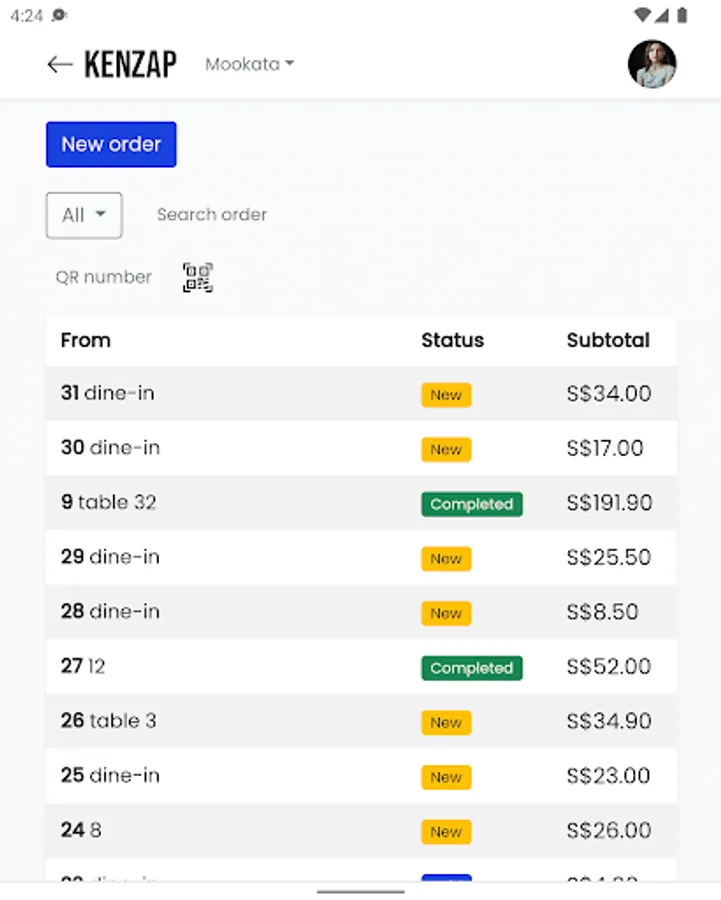The image size is (721, 900).
Task: Scan a code with QR icon
Action: pos(198,278)
